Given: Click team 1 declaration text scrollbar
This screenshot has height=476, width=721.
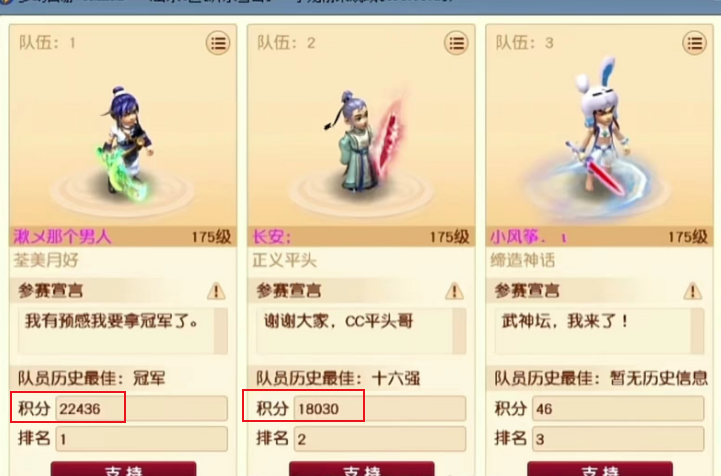Looking at the screenshot, I should pyautogui.click(x=221, y=331).
